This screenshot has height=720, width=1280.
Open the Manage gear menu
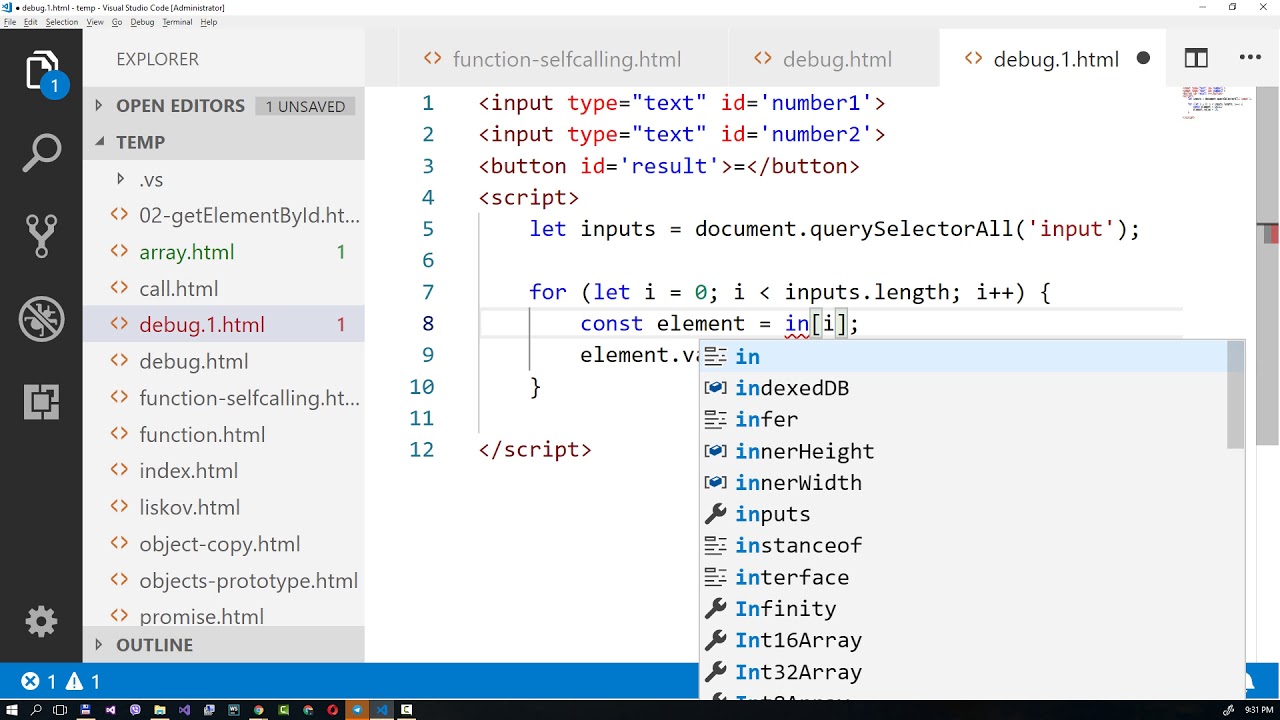click(x=42, y=622)
